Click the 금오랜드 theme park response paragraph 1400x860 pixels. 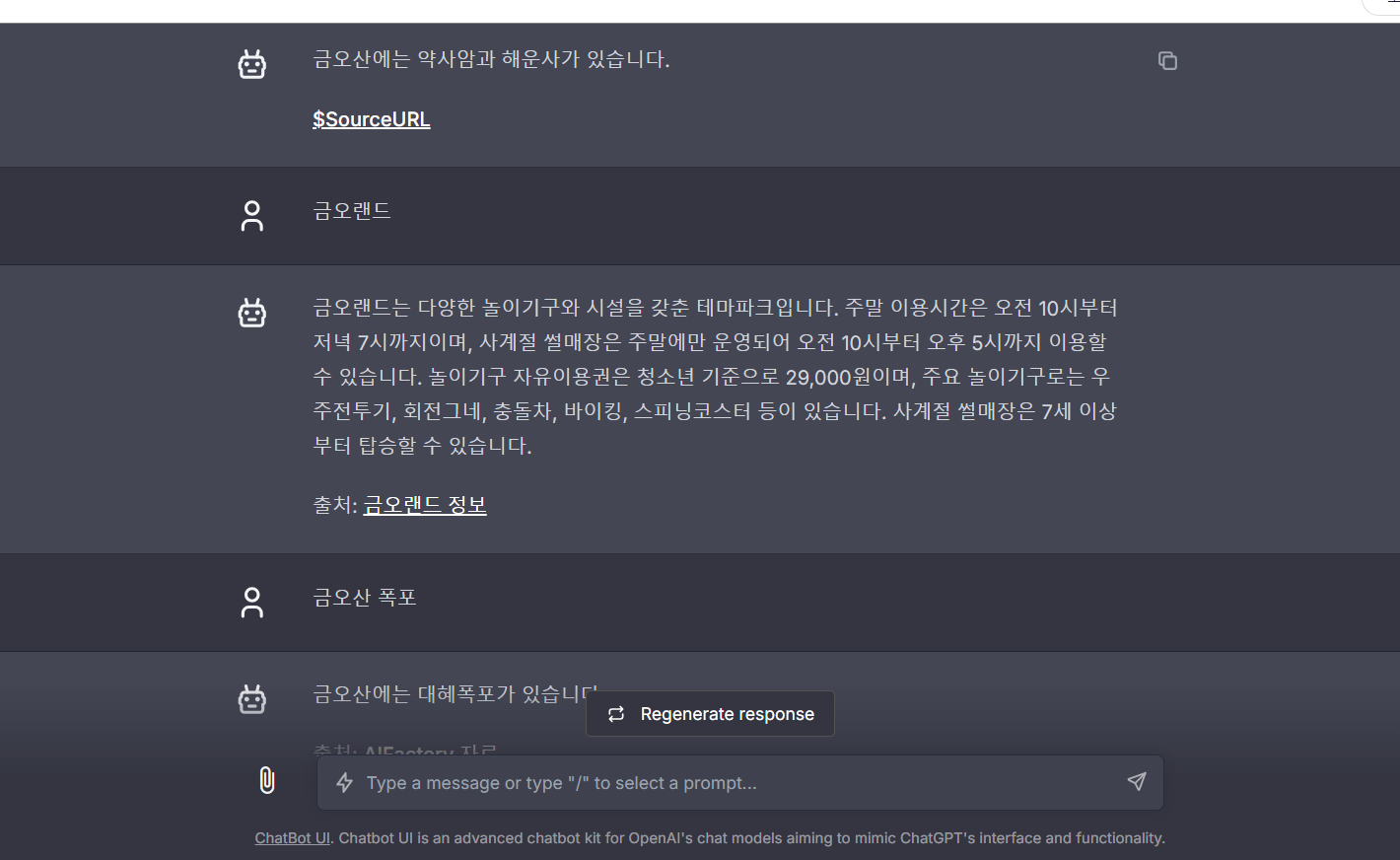(715, 377)
